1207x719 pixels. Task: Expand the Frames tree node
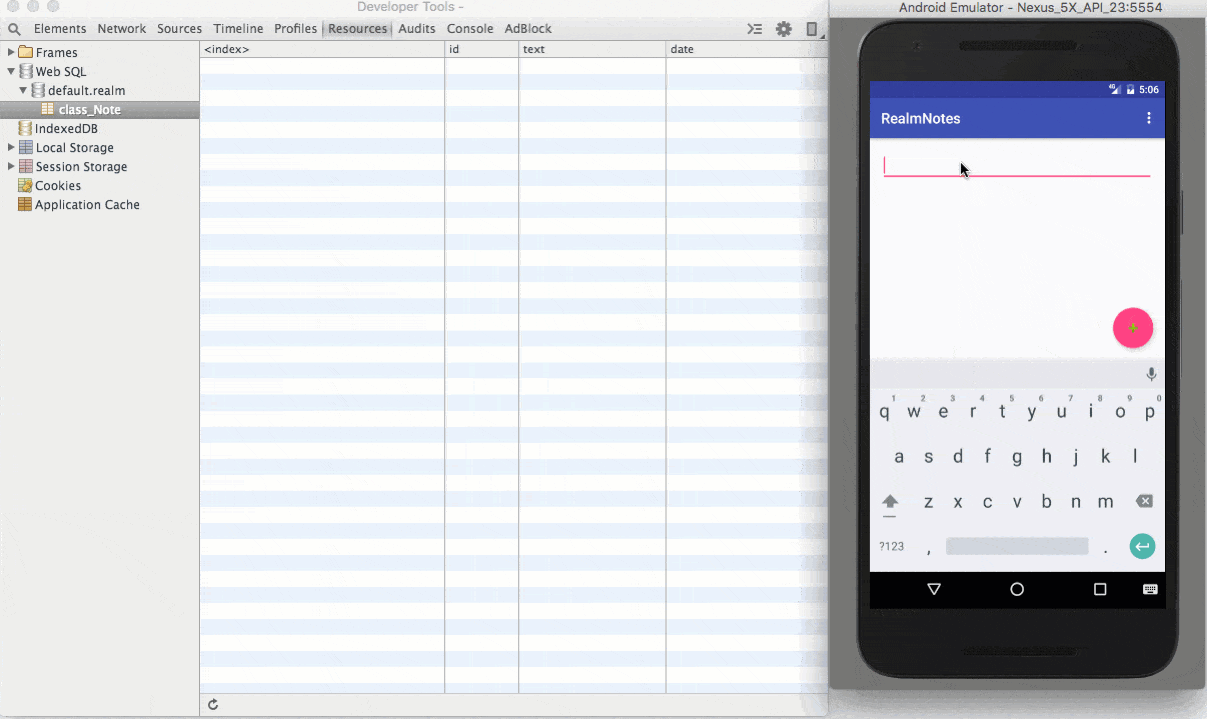coord(11,52)
